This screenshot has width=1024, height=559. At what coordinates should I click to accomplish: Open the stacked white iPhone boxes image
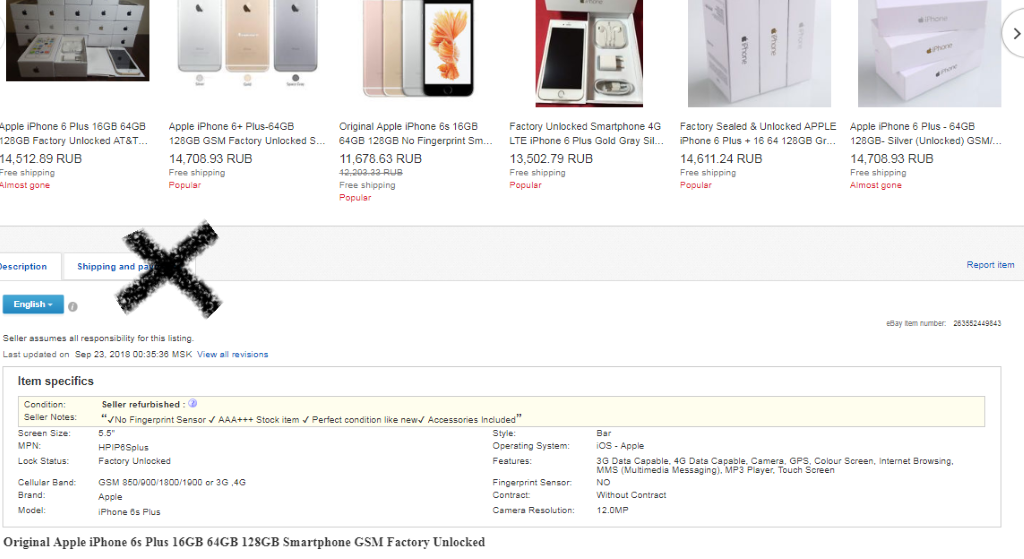[929, 52]
